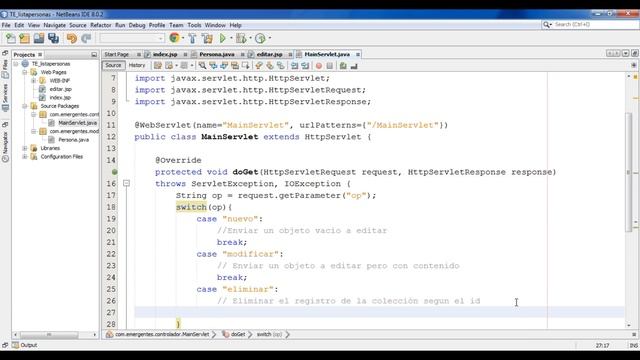Image resolution: width=640 pixels, height=360 pixels.
Task: Click the History view button
Action: [137, 65]
